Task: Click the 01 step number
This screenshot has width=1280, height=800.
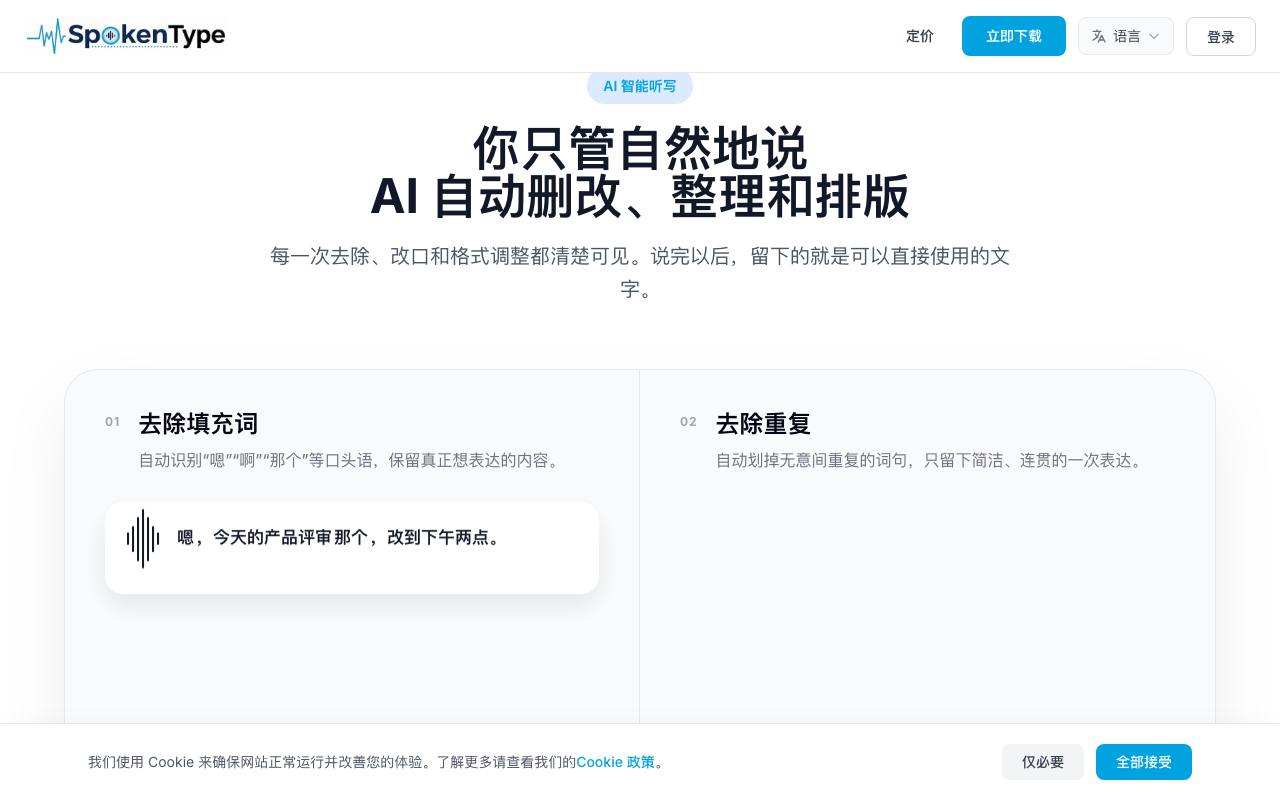Action: click(x=112, y=422)
